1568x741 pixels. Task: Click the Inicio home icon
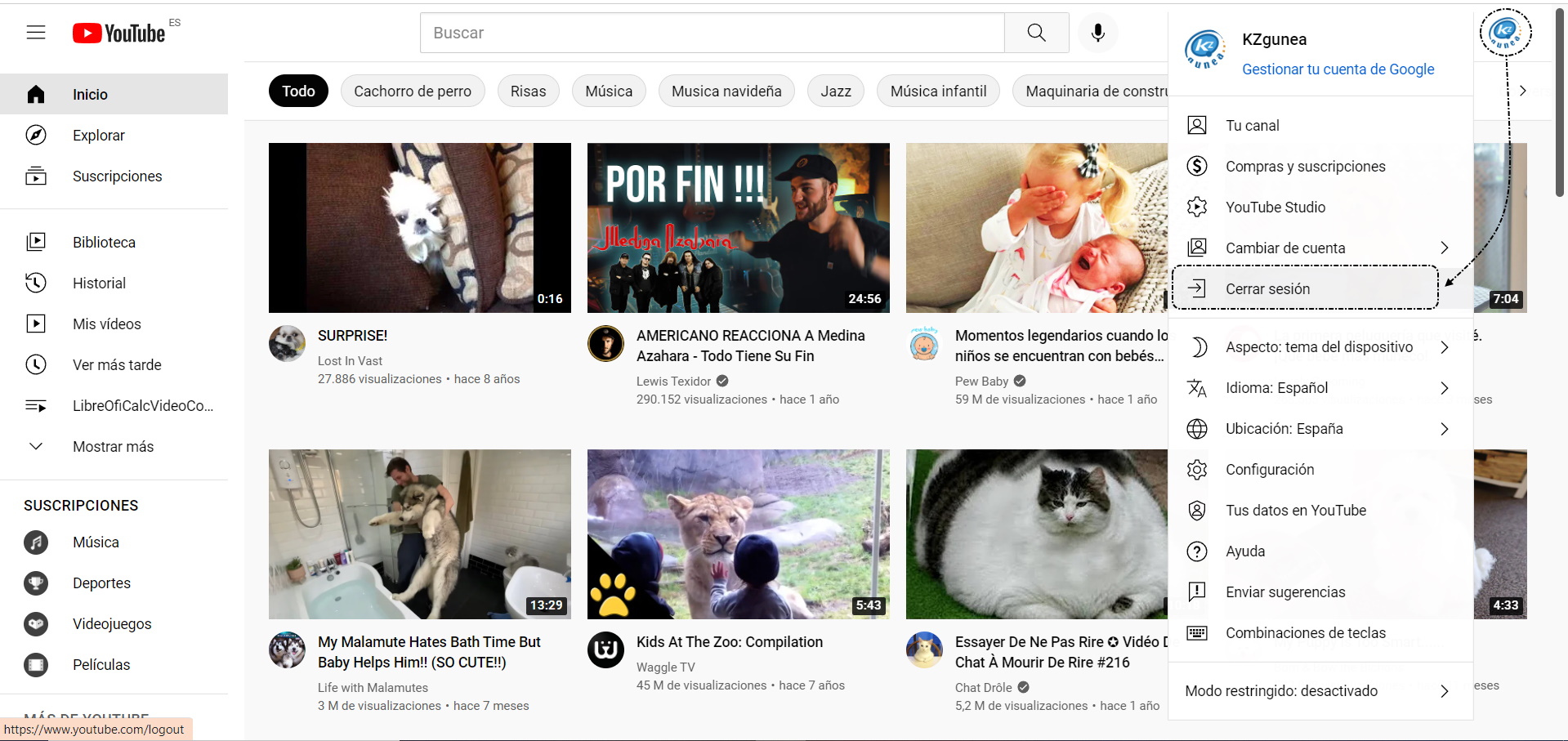36,94
